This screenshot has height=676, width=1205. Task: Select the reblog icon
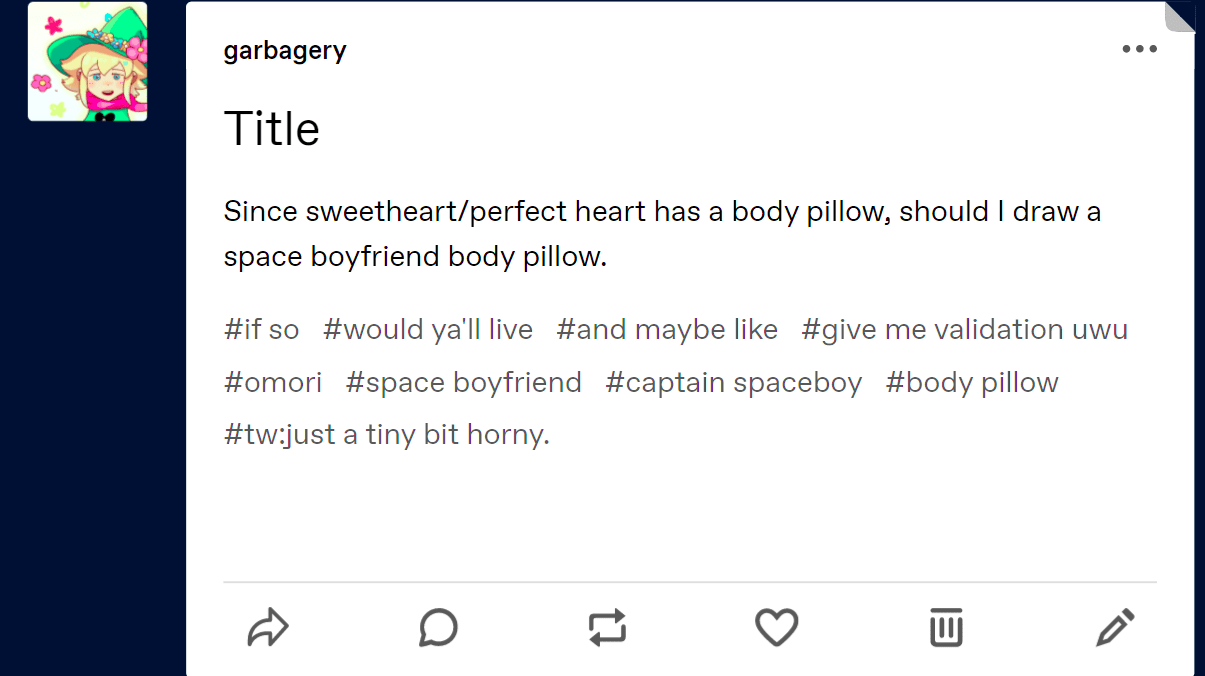pyautogui.click(x=607, y=628)
